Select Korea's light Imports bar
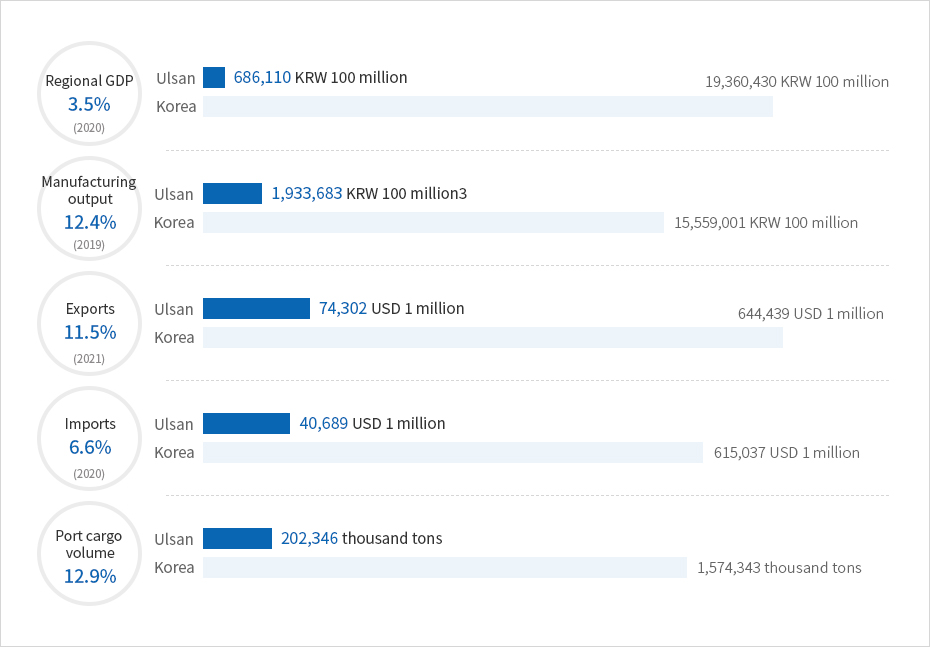The width and height of the screenshot is (930, 647). pyautogui.click(x=453, y=452)
